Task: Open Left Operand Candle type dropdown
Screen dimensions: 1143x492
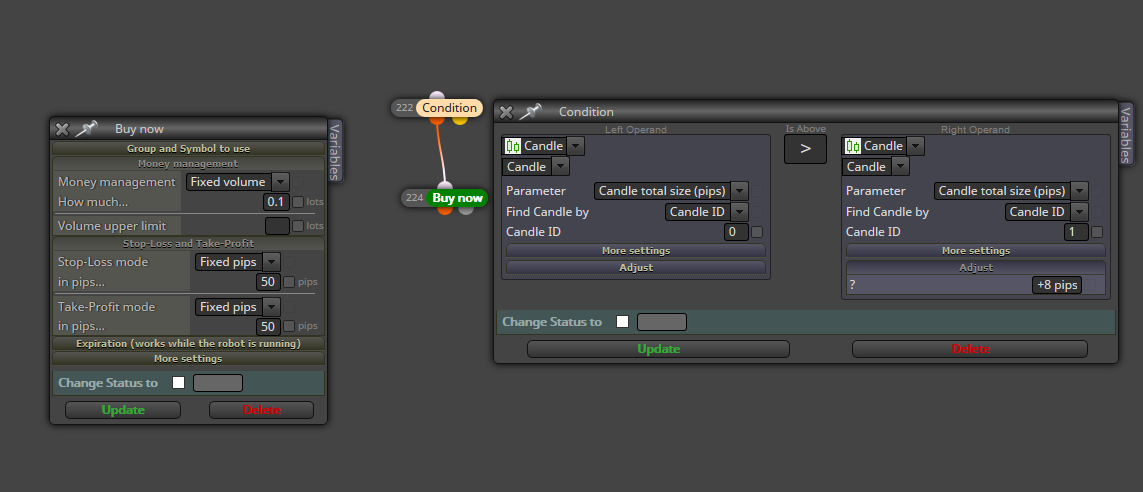Action: 543,146
